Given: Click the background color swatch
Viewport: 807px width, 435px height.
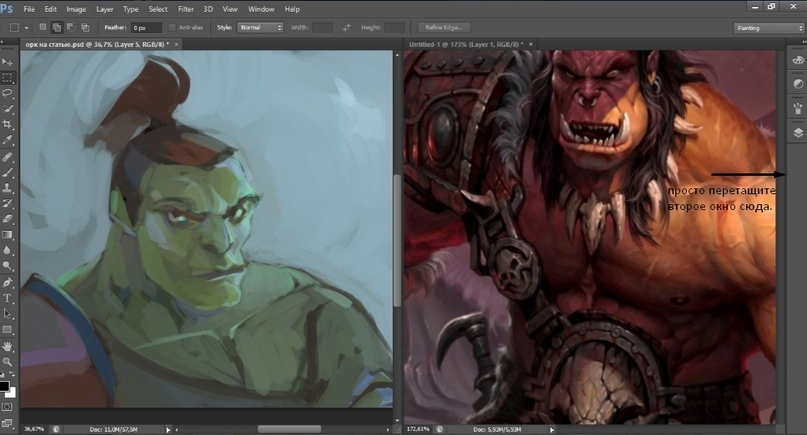Looking at the screenshot, I should [x=13, y=394].
